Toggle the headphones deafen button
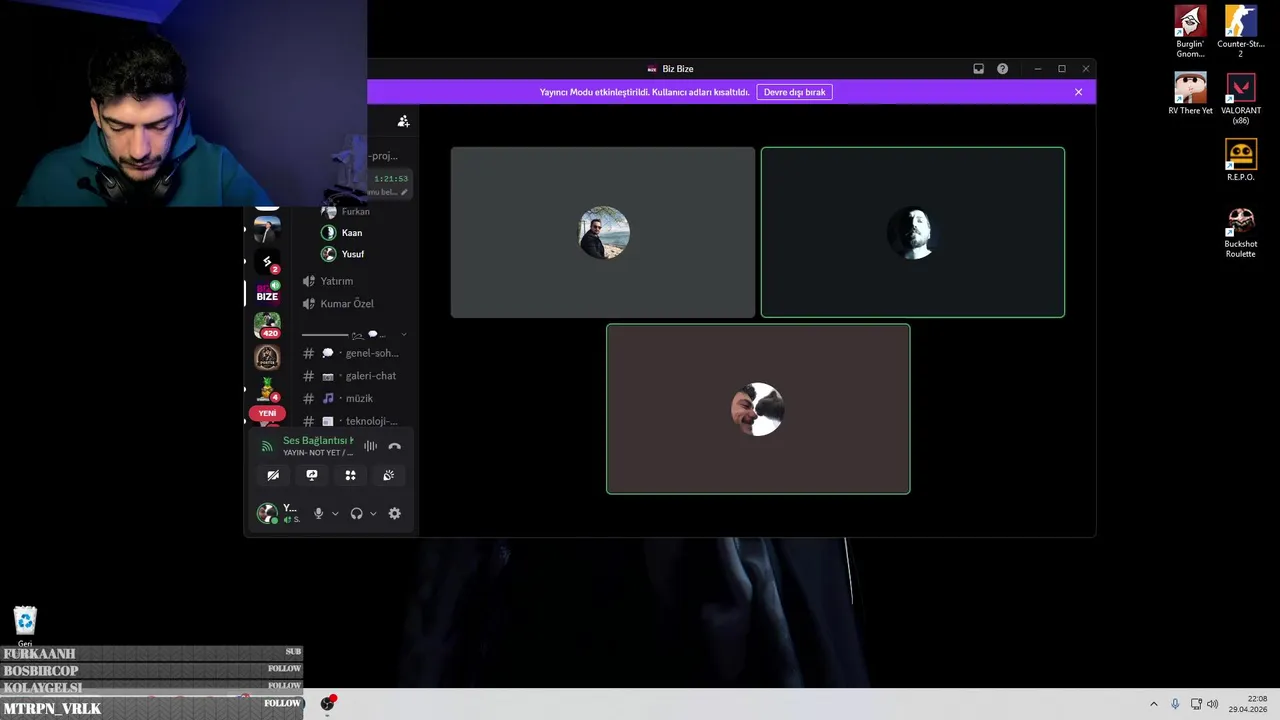The width and height of the screenshot is (1280, 720). coord(356,513)
